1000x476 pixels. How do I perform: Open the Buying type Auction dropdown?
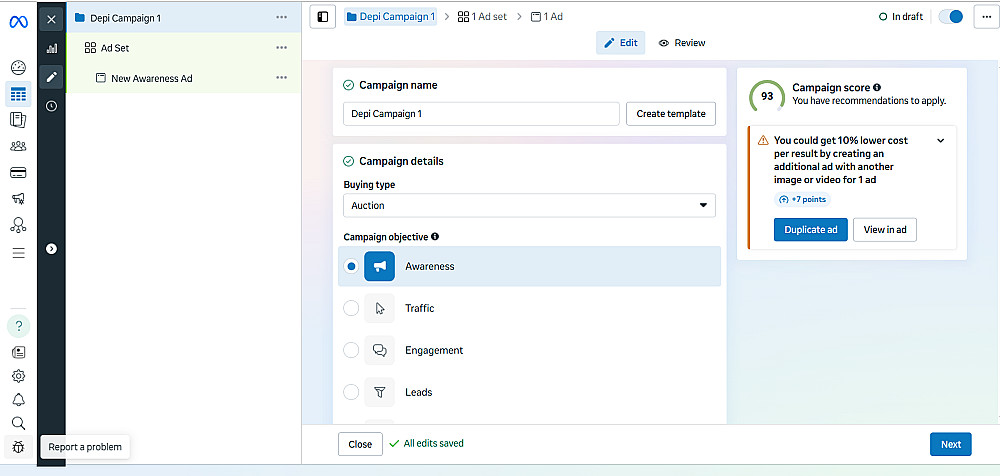click(529, 206)
